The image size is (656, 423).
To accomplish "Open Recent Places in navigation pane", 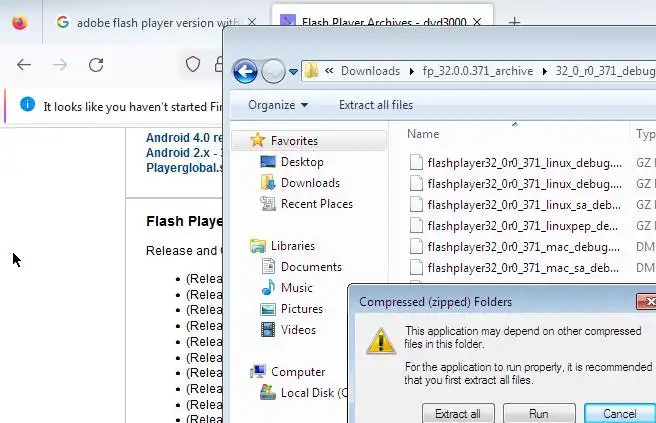I will click(317, 204).
